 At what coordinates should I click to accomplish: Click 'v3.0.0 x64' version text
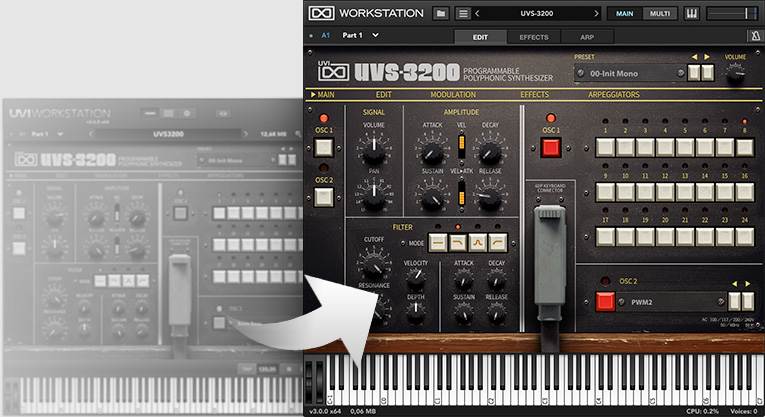pos(325,411)
